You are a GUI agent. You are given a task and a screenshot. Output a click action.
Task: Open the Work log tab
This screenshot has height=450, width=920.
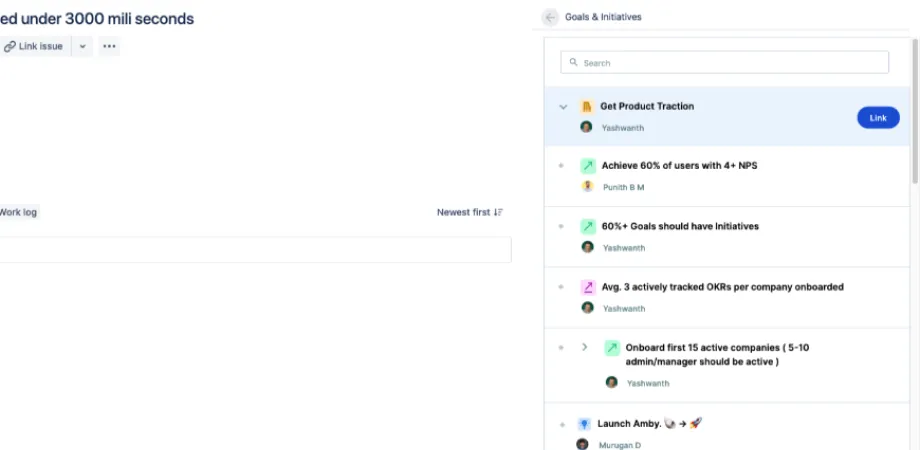18,212
